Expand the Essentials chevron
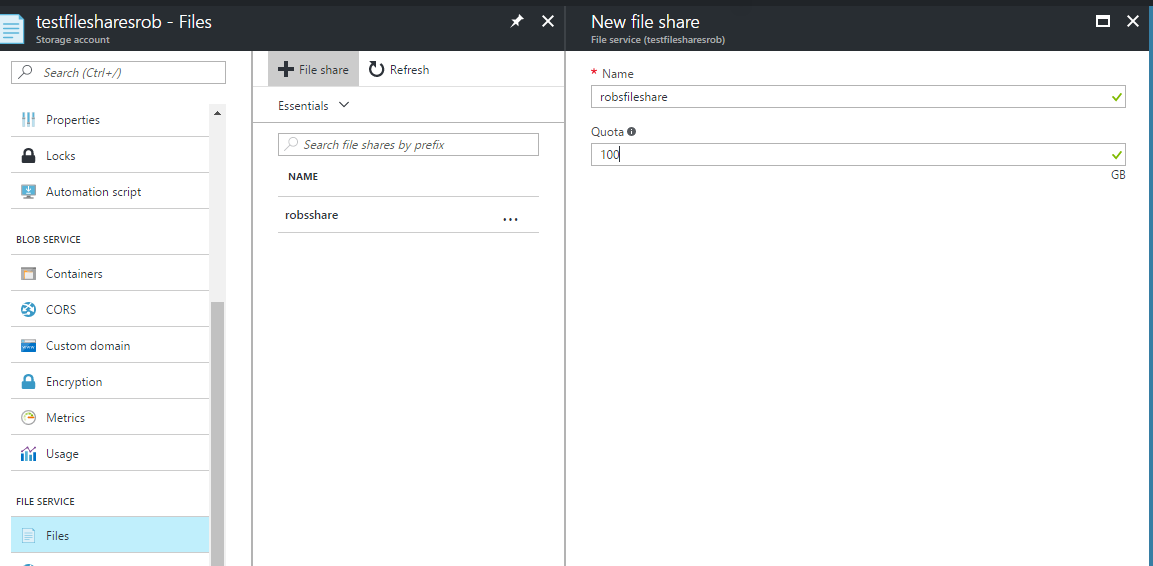The image size is (1153, 566). pos(343,105)
